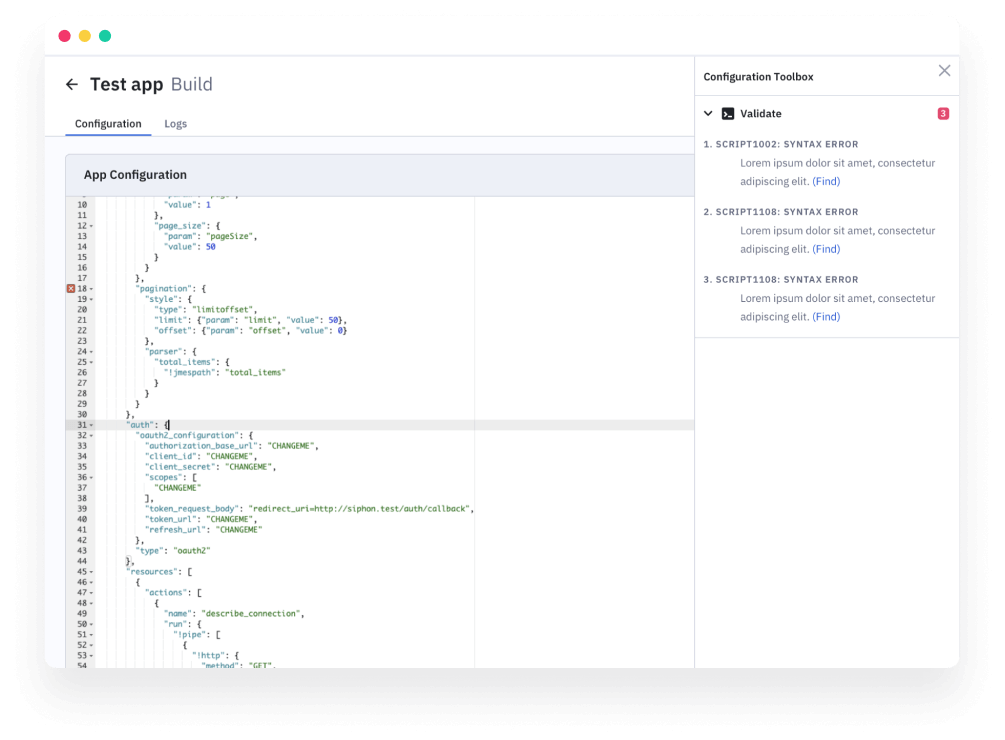Click the 1. SCRIPT1002: SYNTAX ERROR heading
The image size is (1005, 740).
pyautogui.click(x=781, y=144)
